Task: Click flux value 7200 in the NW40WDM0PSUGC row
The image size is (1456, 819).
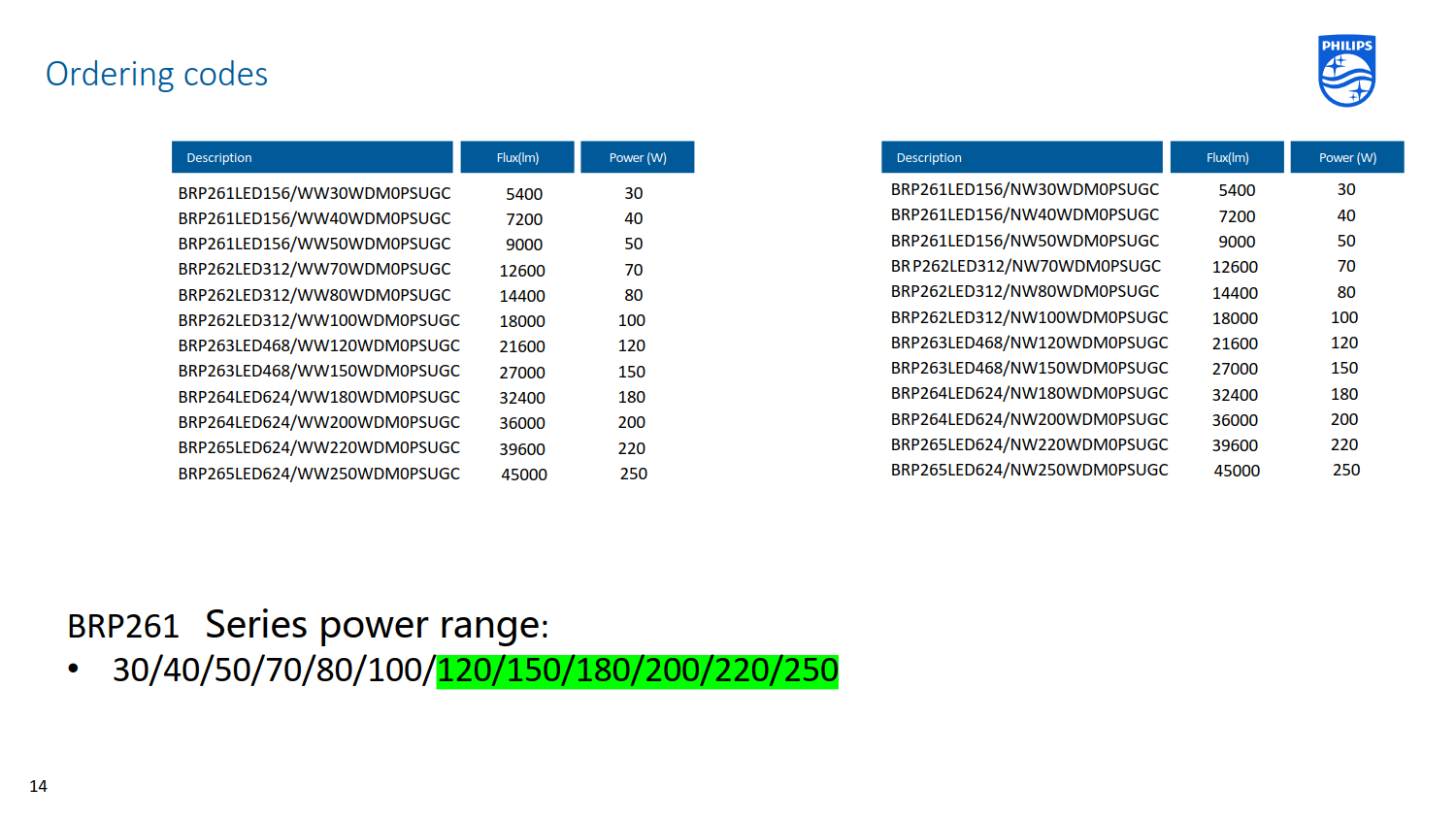Action: (x=1237, y=216)
